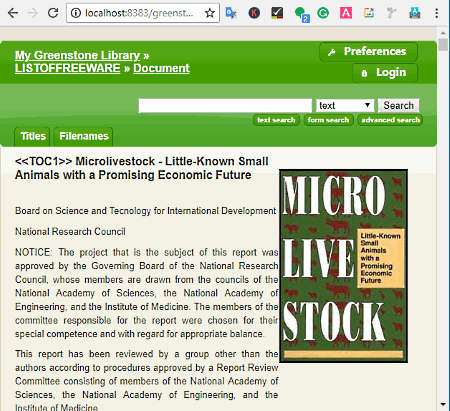Switch to text search
450x411 pixels.
coord(276,120)
